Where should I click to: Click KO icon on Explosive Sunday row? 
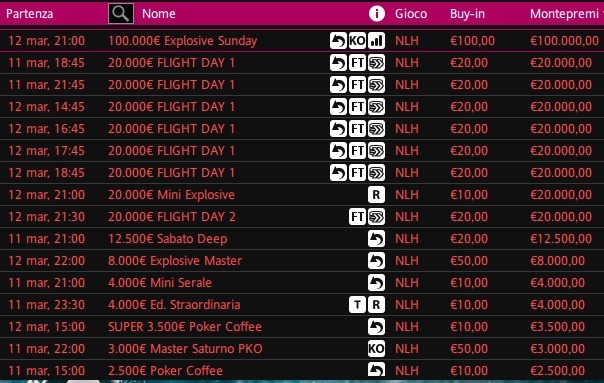pos(357,41)
